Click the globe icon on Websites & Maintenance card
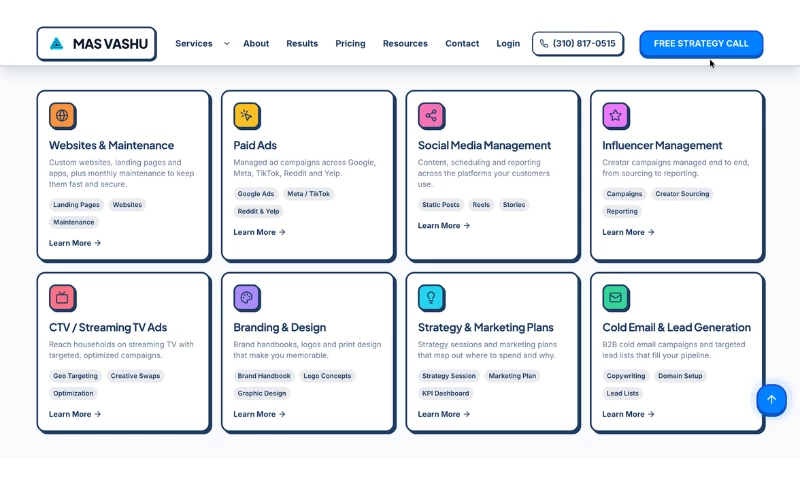The image size is (800, 480). point(62,115)
